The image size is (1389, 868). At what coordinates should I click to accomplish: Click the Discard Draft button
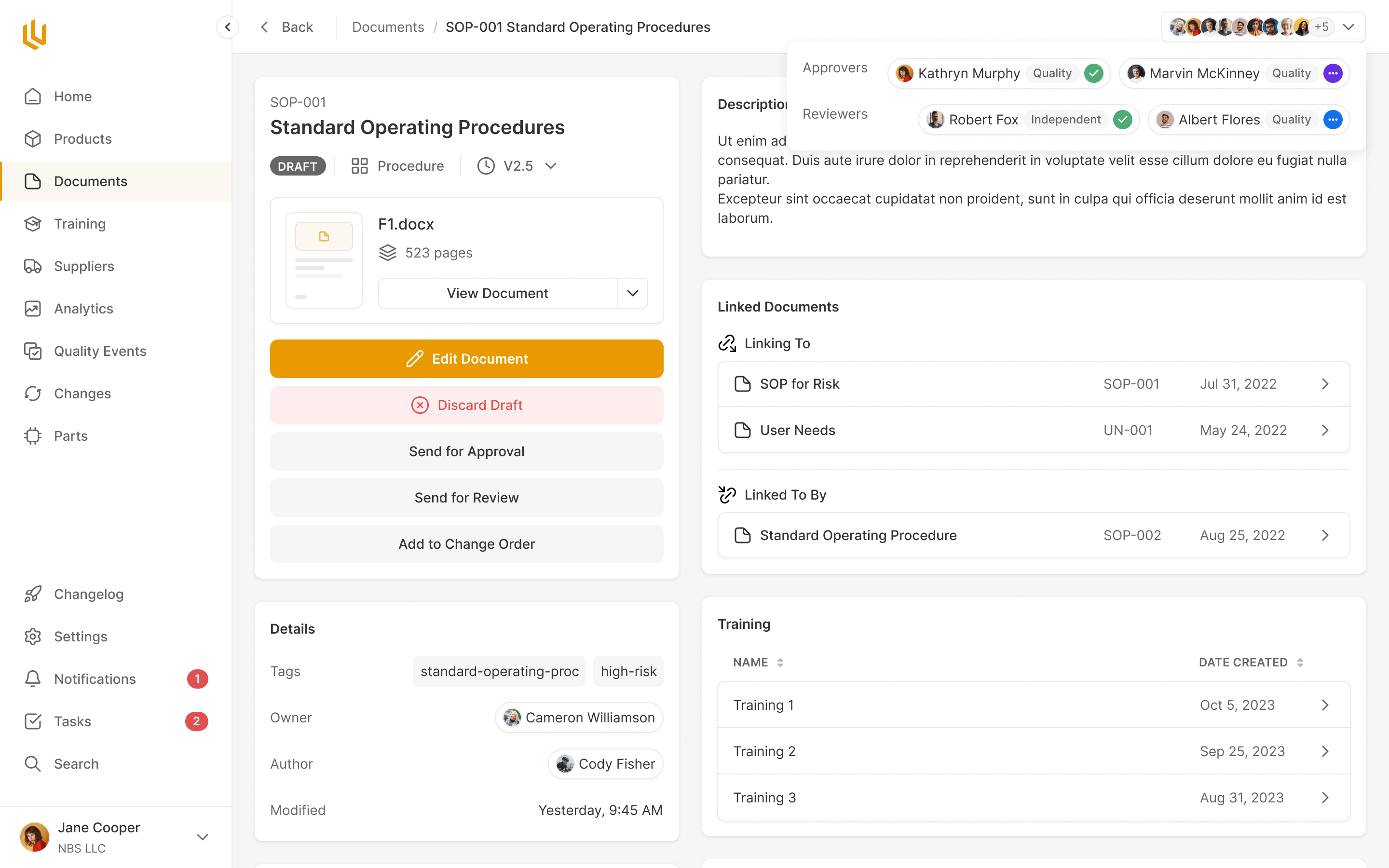point(466,405)
